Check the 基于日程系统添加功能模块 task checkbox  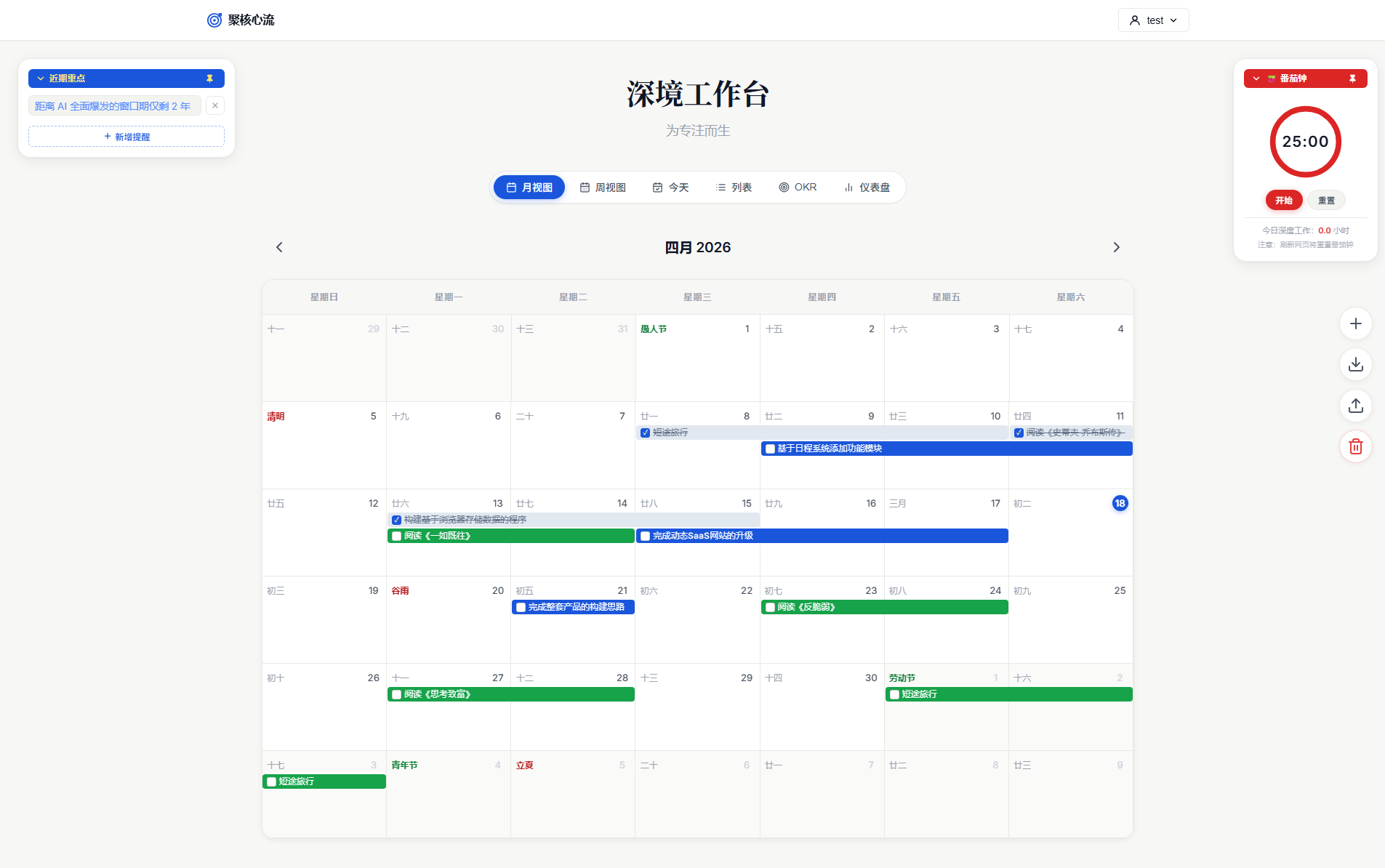tap(770, 449)
